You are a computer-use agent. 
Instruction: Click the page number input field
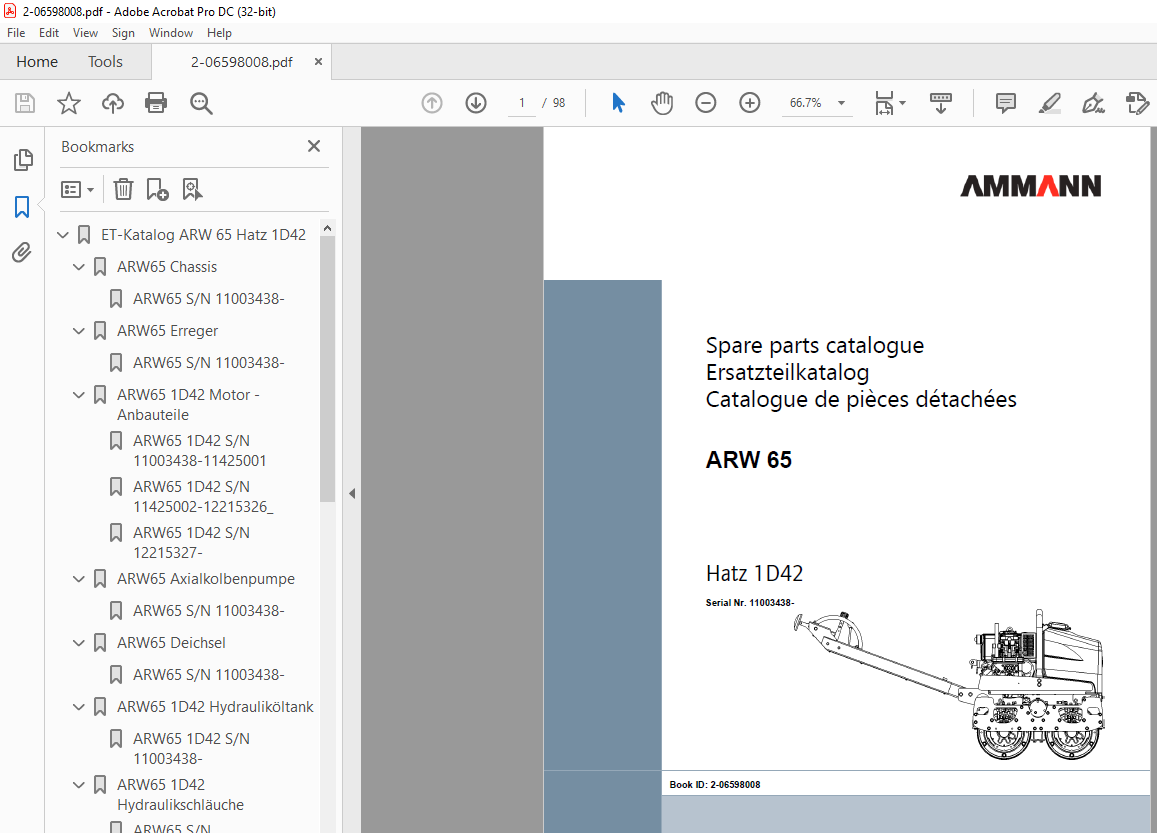point(522,103)
